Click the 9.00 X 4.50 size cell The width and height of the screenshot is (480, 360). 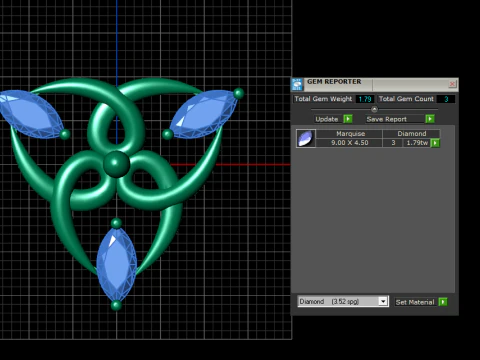350,143
